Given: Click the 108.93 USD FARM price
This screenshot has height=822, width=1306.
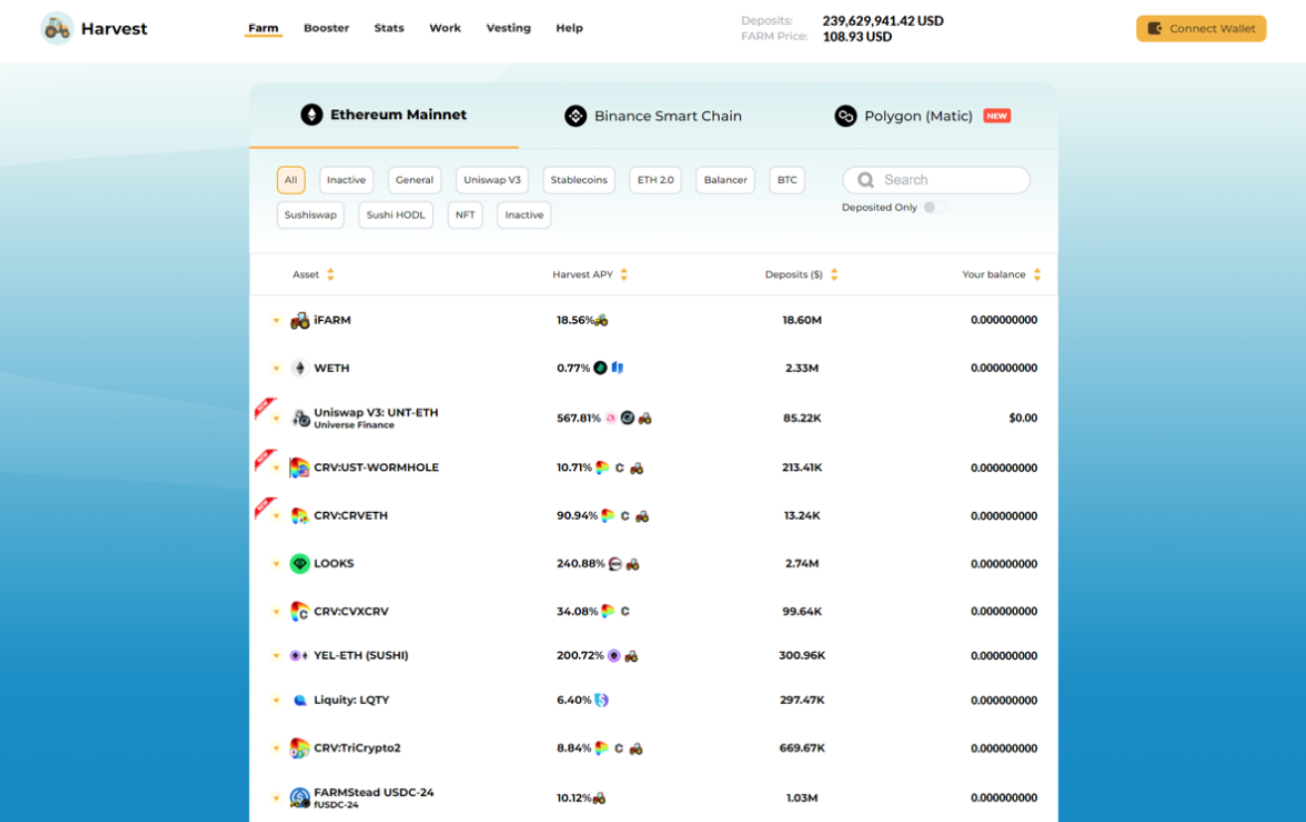Looking at the screenshot, I should pos(857,37).
